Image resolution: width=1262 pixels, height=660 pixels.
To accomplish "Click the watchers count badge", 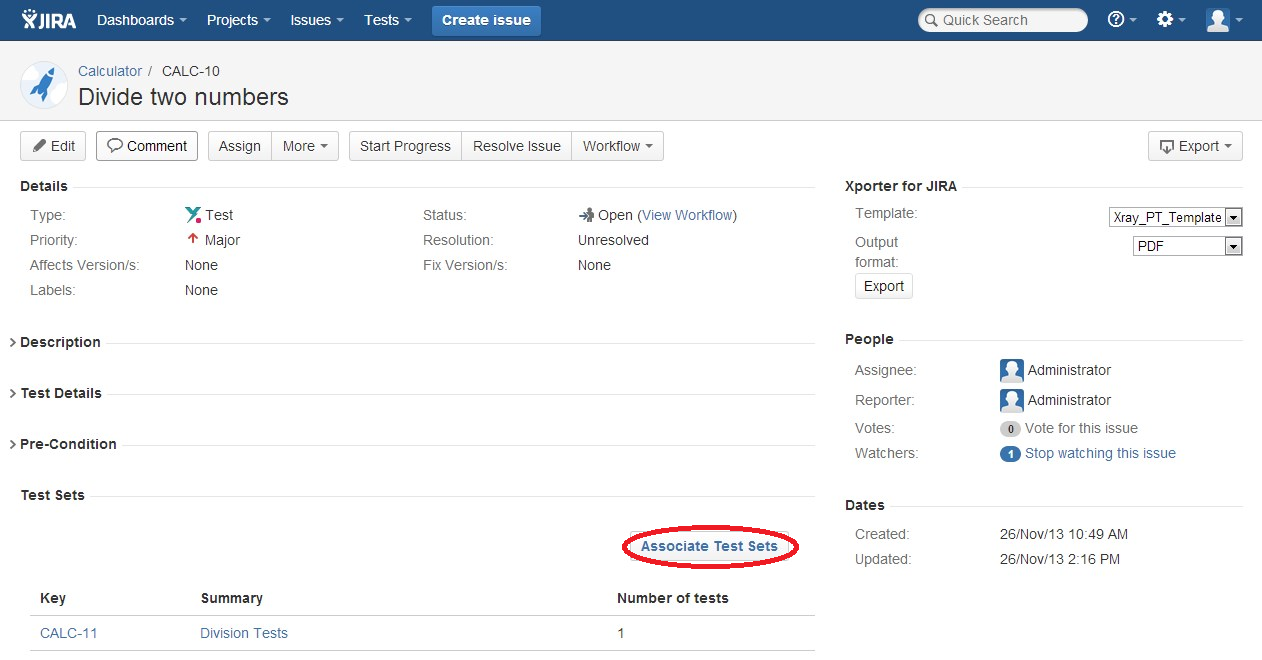I will click(1010, 453).
